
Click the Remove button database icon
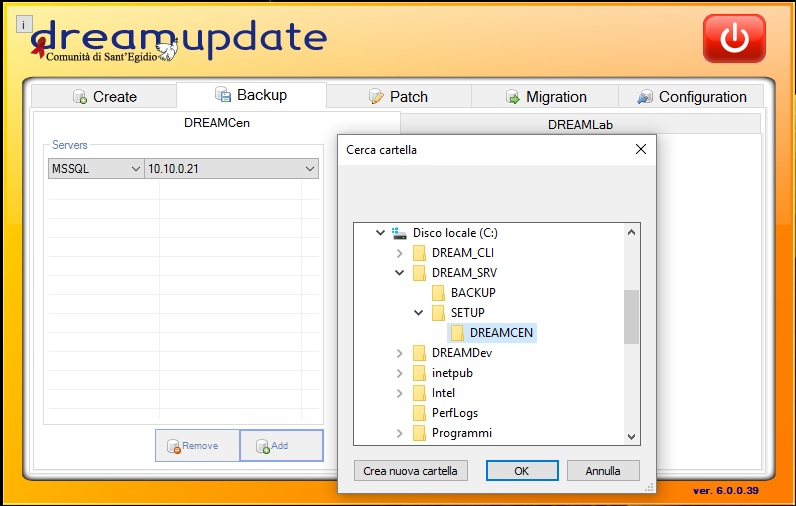[174, 446]
